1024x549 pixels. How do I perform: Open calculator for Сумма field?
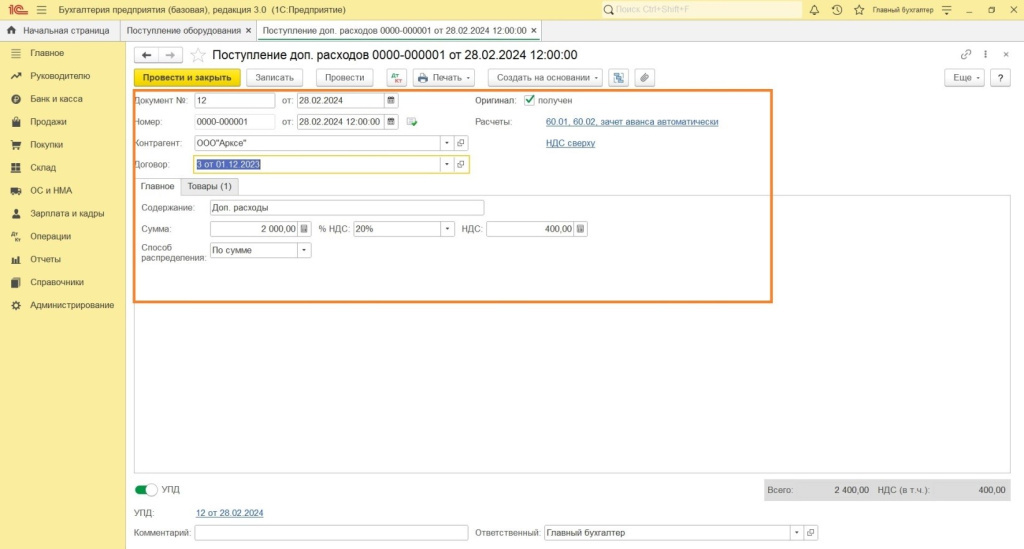click(x=305, y=229)
